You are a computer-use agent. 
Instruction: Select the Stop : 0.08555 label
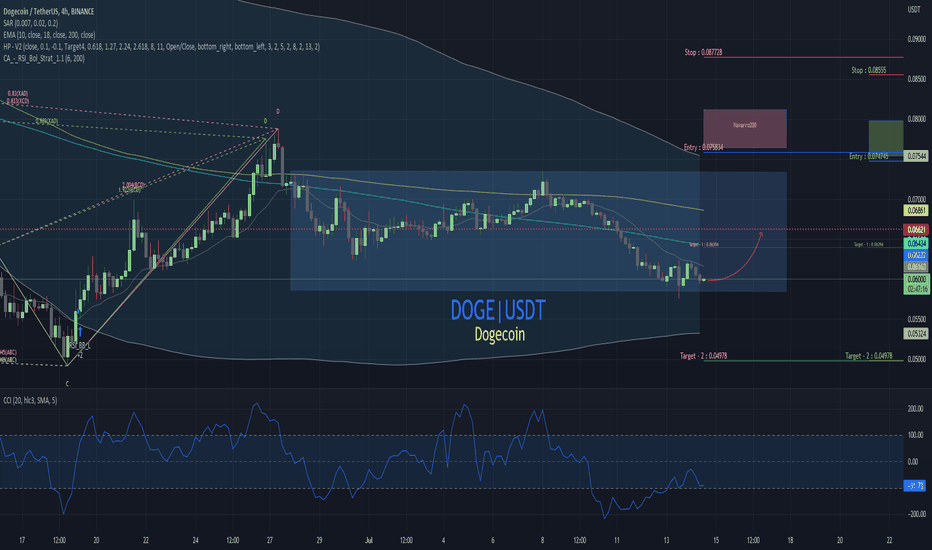click(x=868, y=70)
